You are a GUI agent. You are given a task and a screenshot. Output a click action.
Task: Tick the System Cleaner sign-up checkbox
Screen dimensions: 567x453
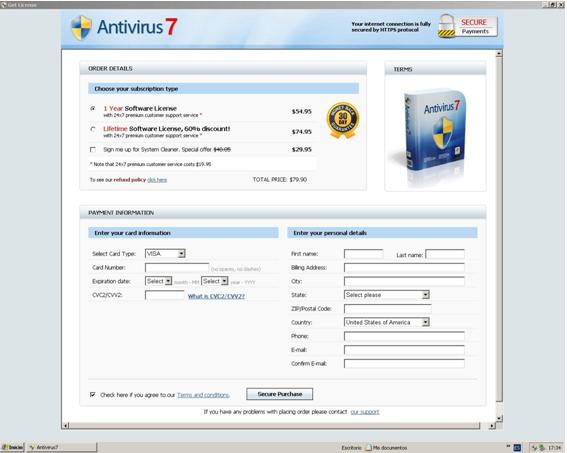pyautogui.click(x=93, y=149)
